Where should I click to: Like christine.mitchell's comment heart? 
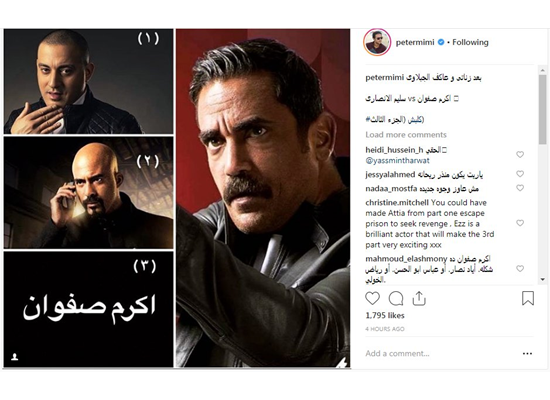point(520,223)
